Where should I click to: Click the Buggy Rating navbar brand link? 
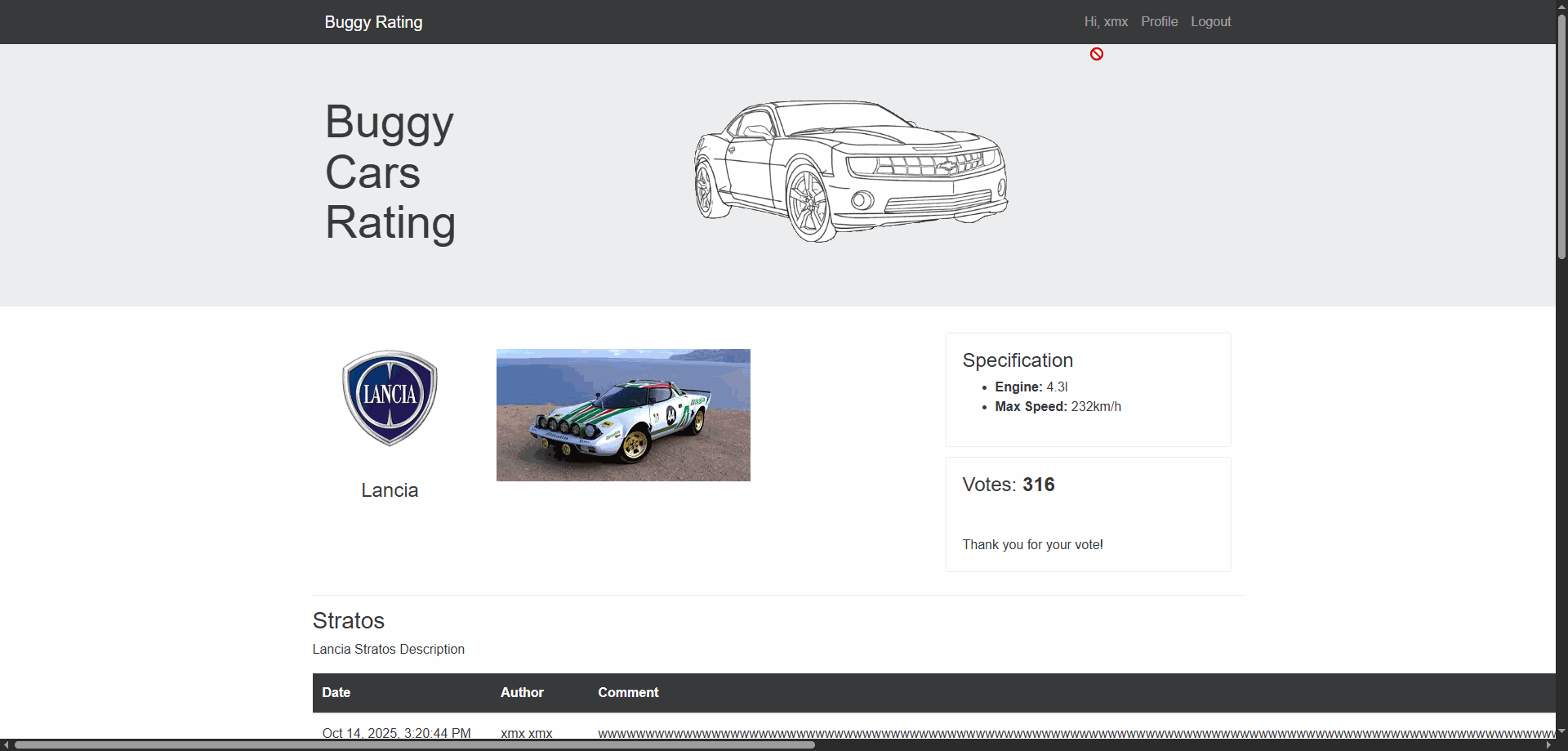pyautogui.click(x=373, y=22)
